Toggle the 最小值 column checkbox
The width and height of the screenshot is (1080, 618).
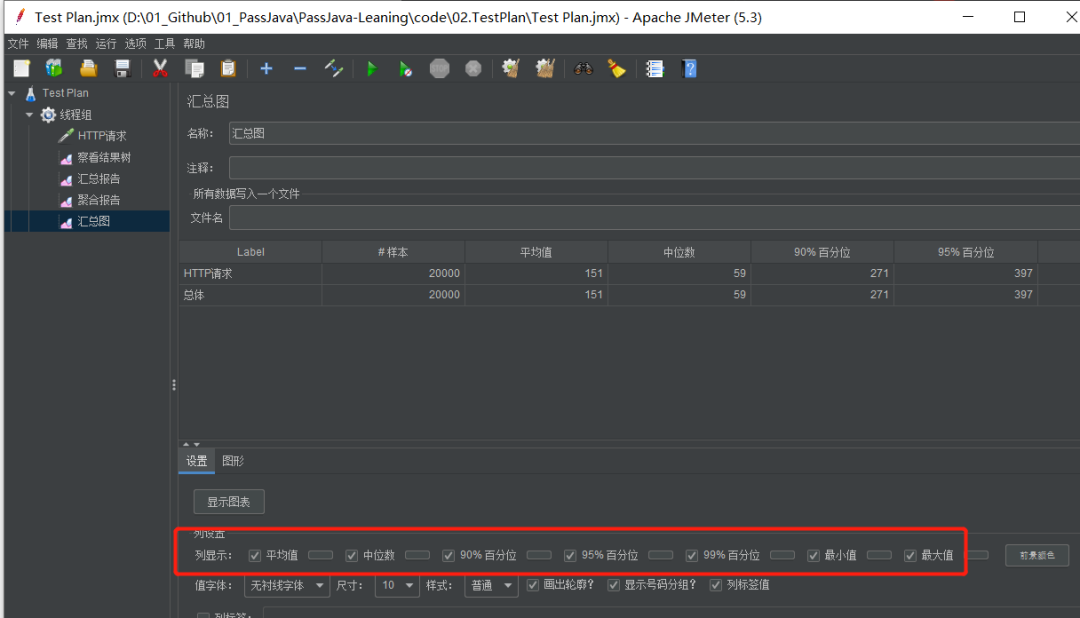click(813, 555)
